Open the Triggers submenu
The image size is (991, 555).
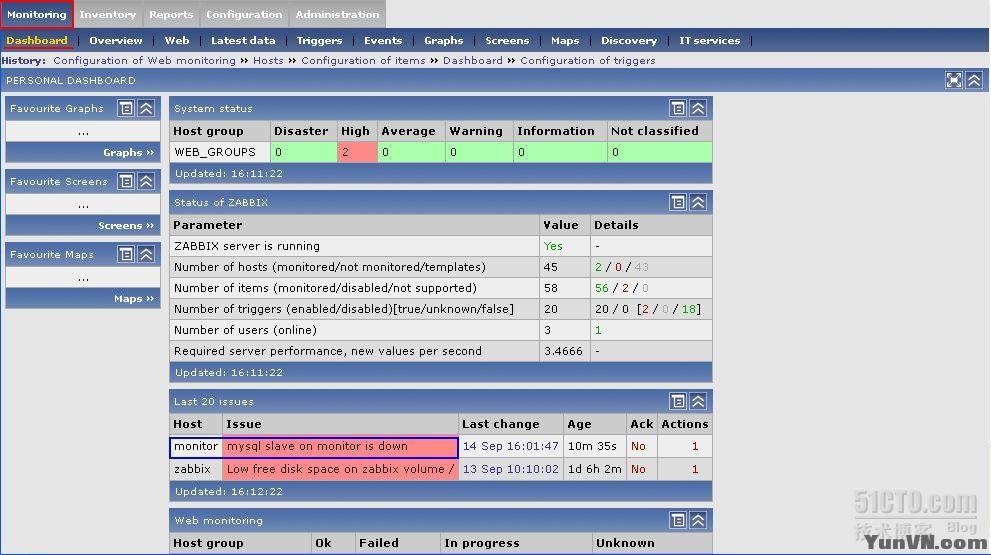pyautogui.click(x=319, y=40)
